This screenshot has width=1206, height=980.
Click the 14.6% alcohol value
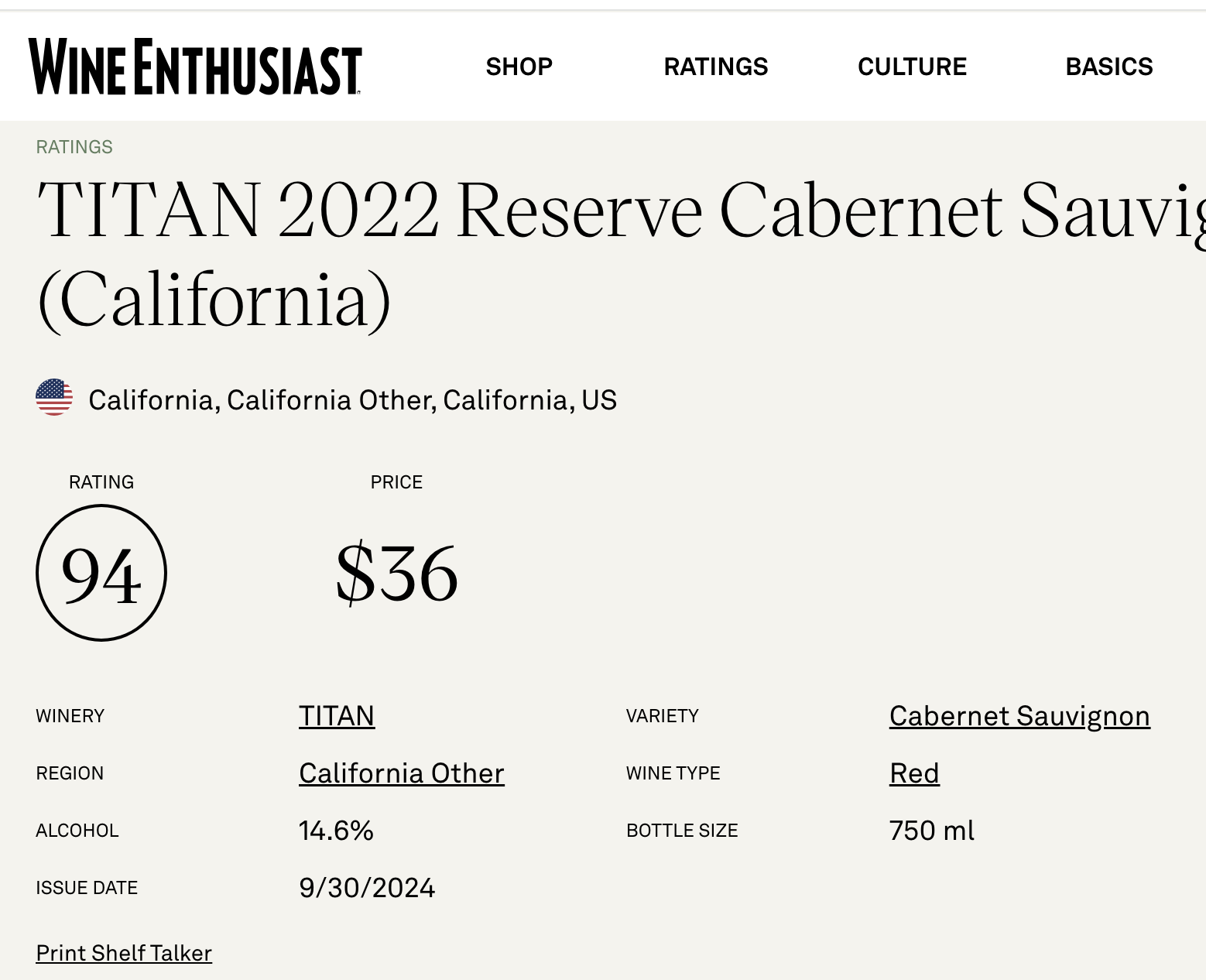(336, 831)
